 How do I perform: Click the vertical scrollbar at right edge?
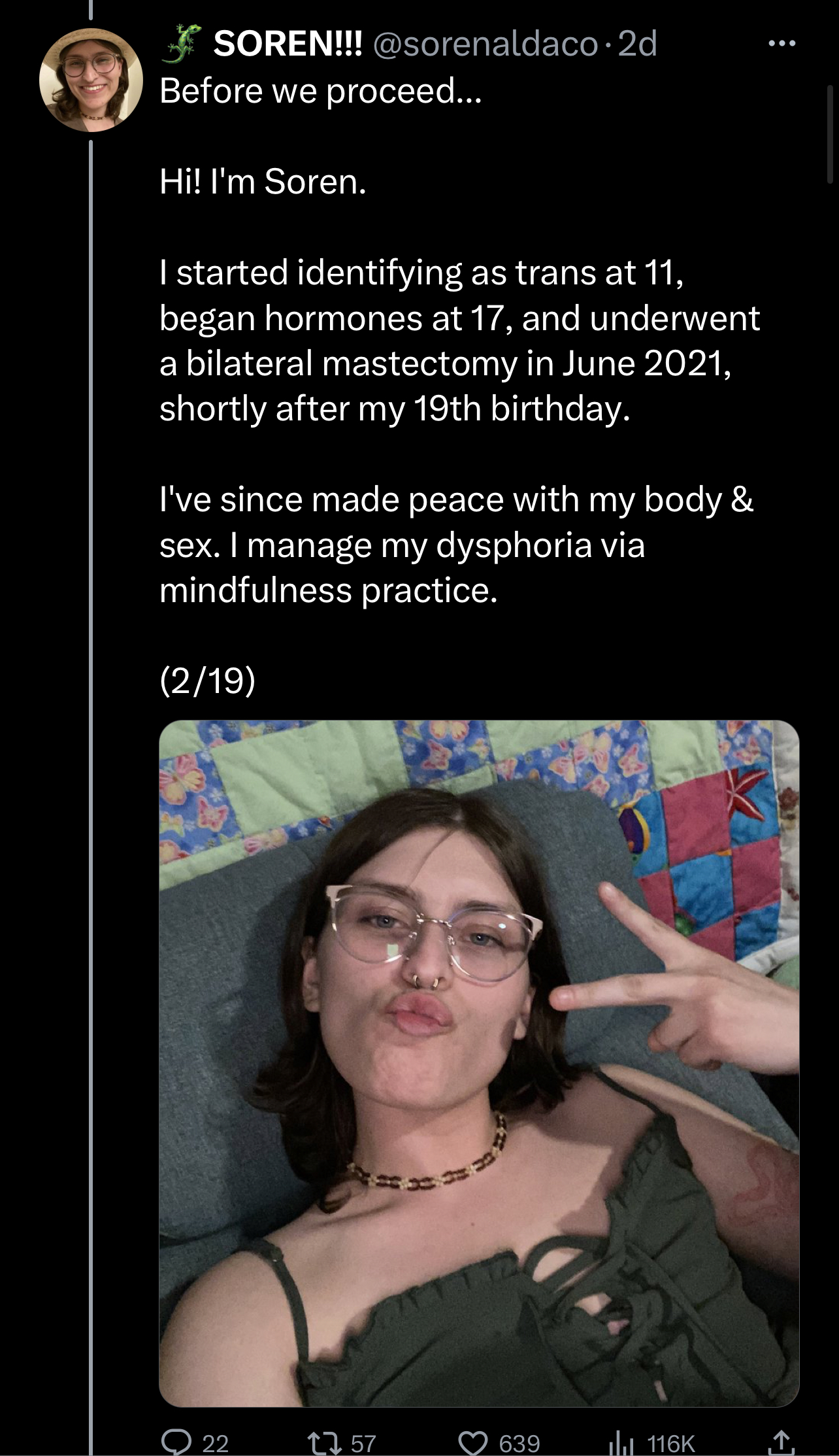(x=830, y=134)
